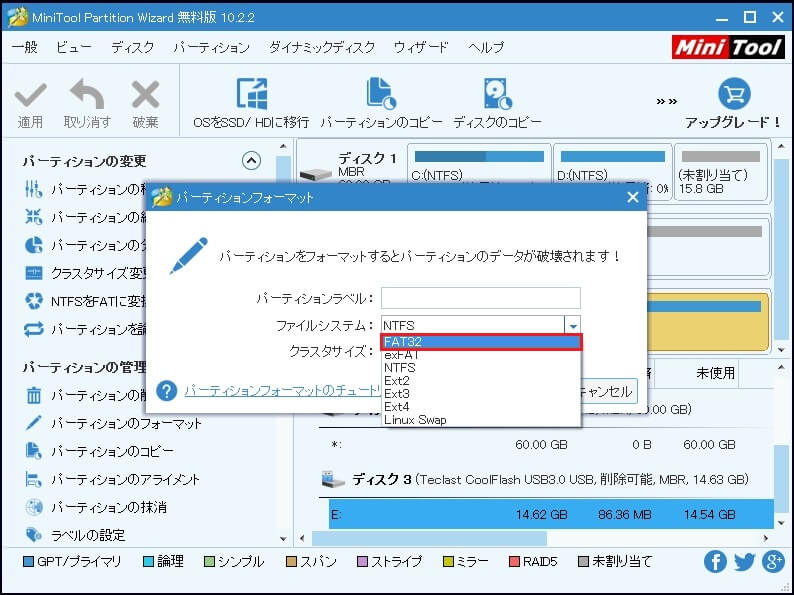Launch the Copy Disk (ディスクのコピー) toolbar icon
This screenshot has width=794, height=595.
pyautogui.click(x=497, y=94)
